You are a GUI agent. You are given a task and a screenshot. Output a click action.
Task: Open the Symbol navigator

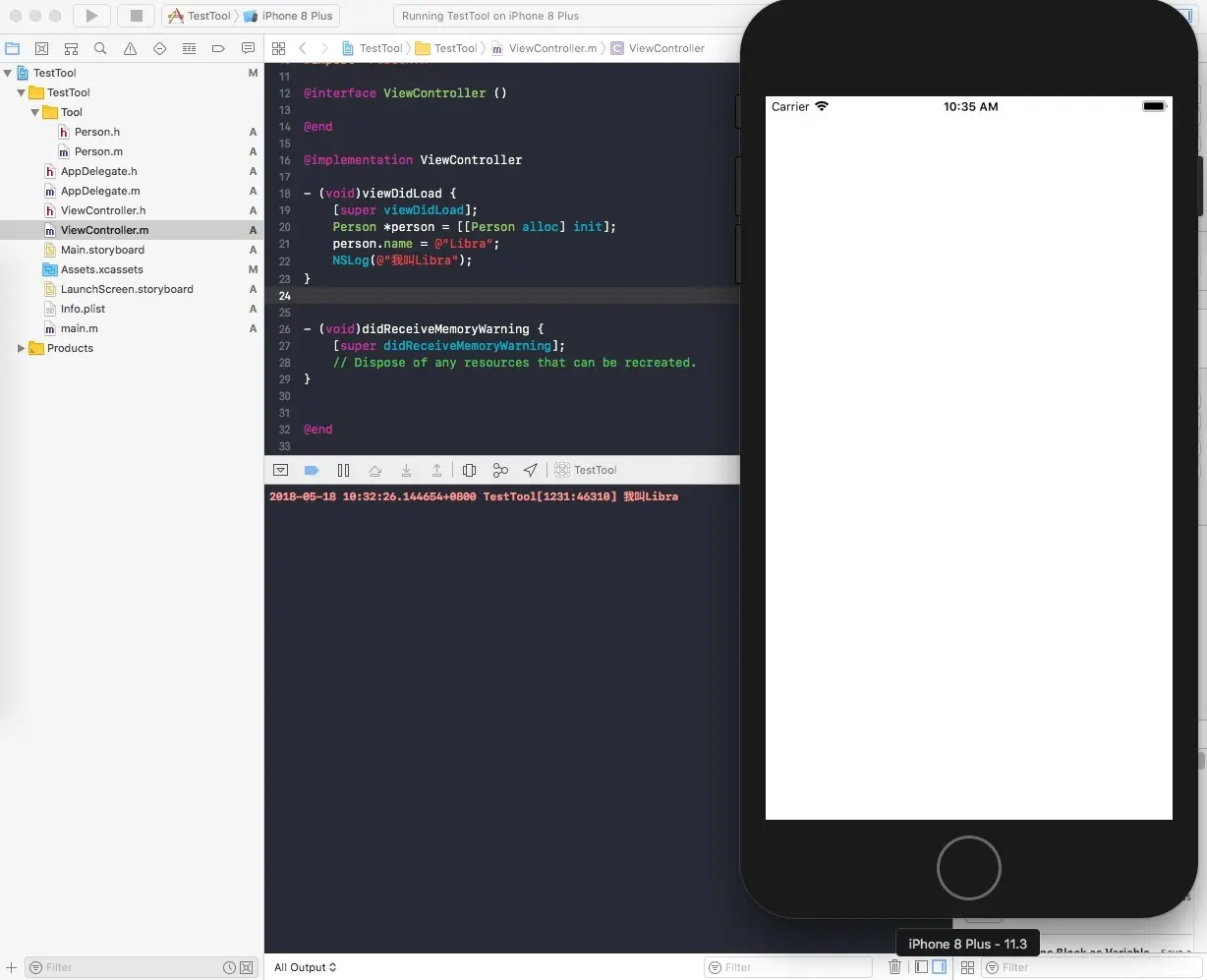pos(71,48)
